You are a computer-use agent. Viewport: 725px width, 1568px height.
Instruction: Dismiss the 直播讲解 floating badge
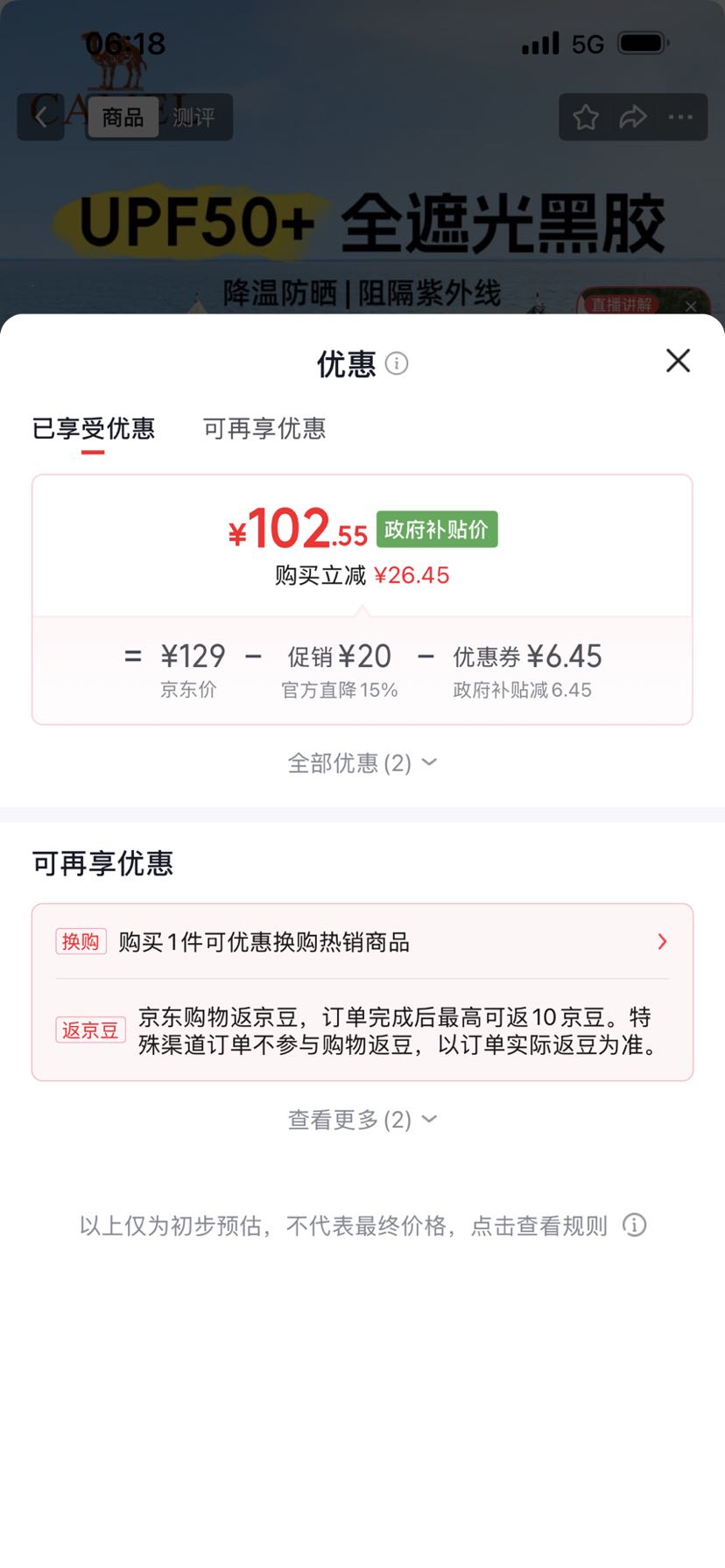click(691, 306)
